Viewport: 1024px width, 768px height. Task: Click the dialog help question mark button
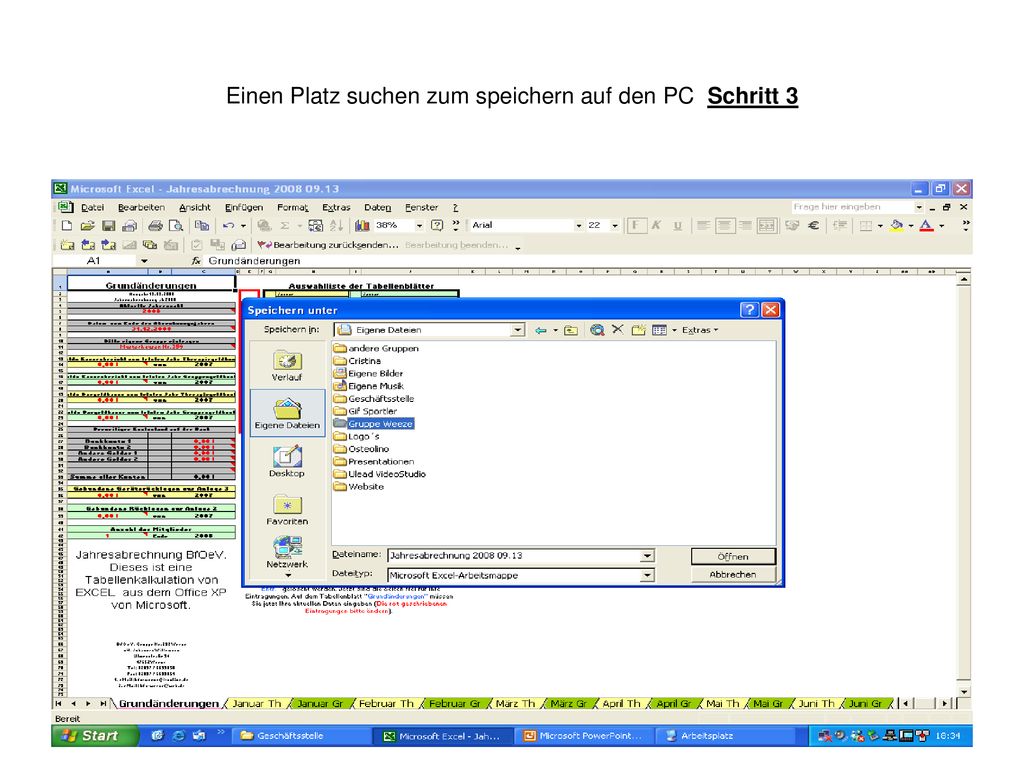click(x=749, y=310)
